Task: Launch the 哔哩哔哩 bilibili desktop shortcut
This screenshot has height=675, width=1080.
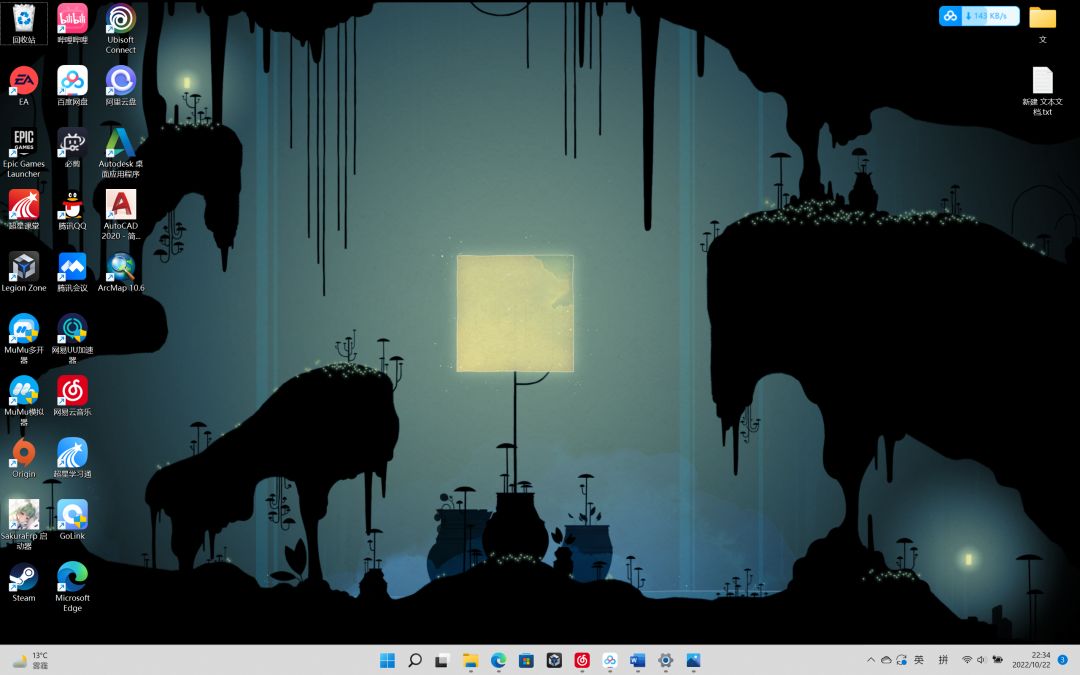Action: click(x=72, y=23)
